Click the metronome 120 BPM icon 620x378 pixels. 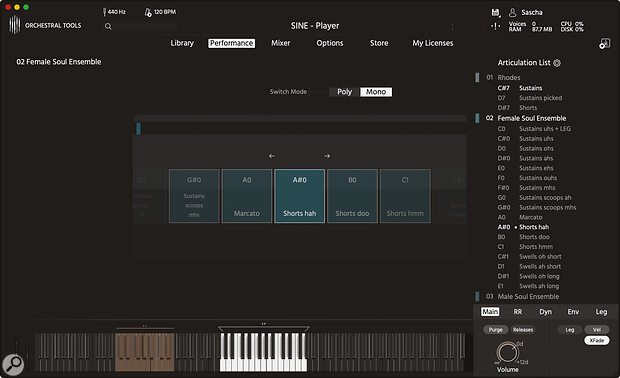click(x=148, y=12)
